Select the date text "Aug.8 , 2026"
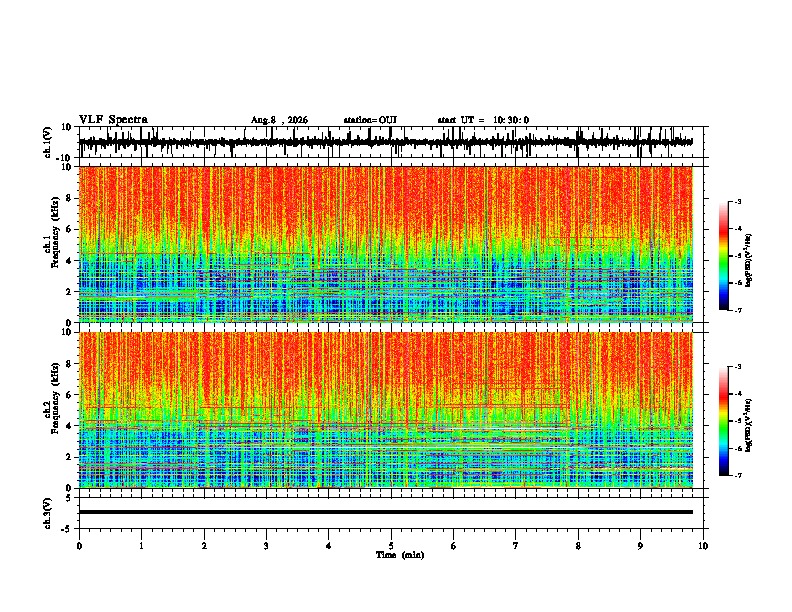This screenshot has width=792, height=612. 279,120
